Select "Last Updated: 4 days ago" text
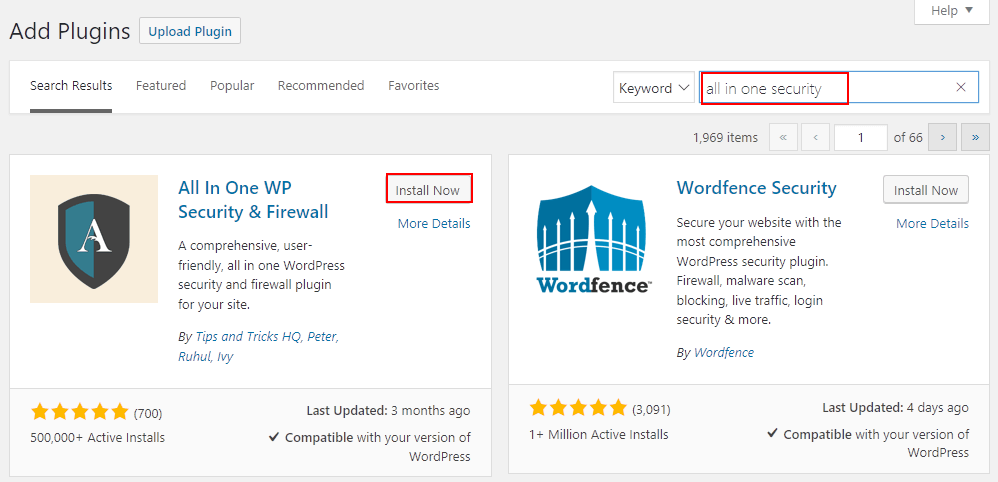 point(896,408)
